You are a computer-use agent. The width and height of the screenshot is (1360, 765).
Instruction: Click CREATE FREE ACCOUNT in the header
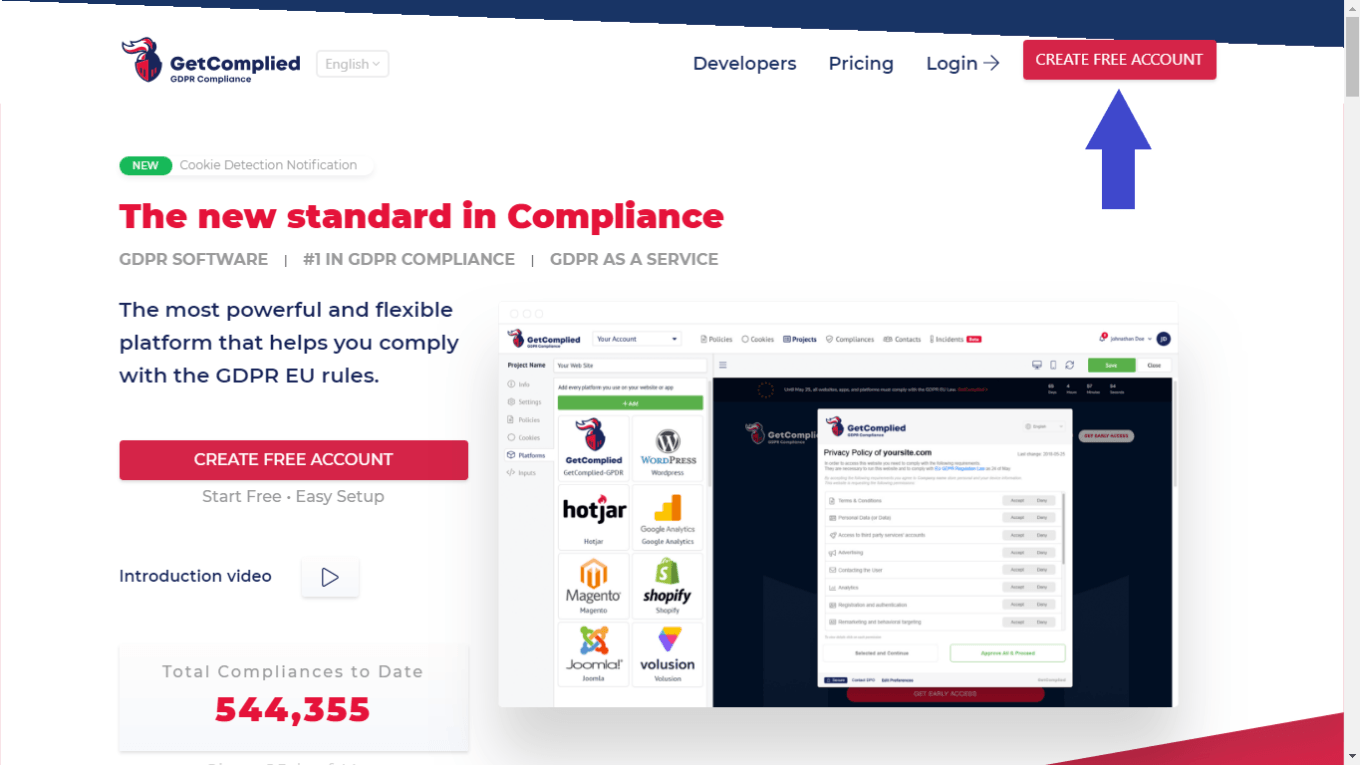tap(1119, 60)
